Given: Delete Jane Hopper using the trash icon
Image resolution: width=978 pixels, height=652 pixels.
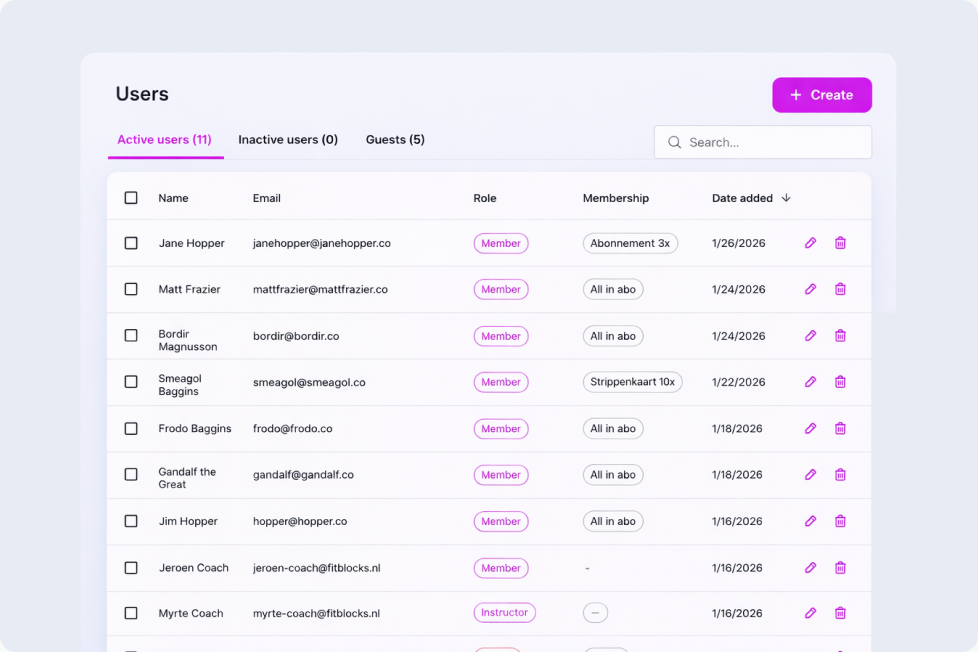Looking at the screenshot, I should point(840,243).
